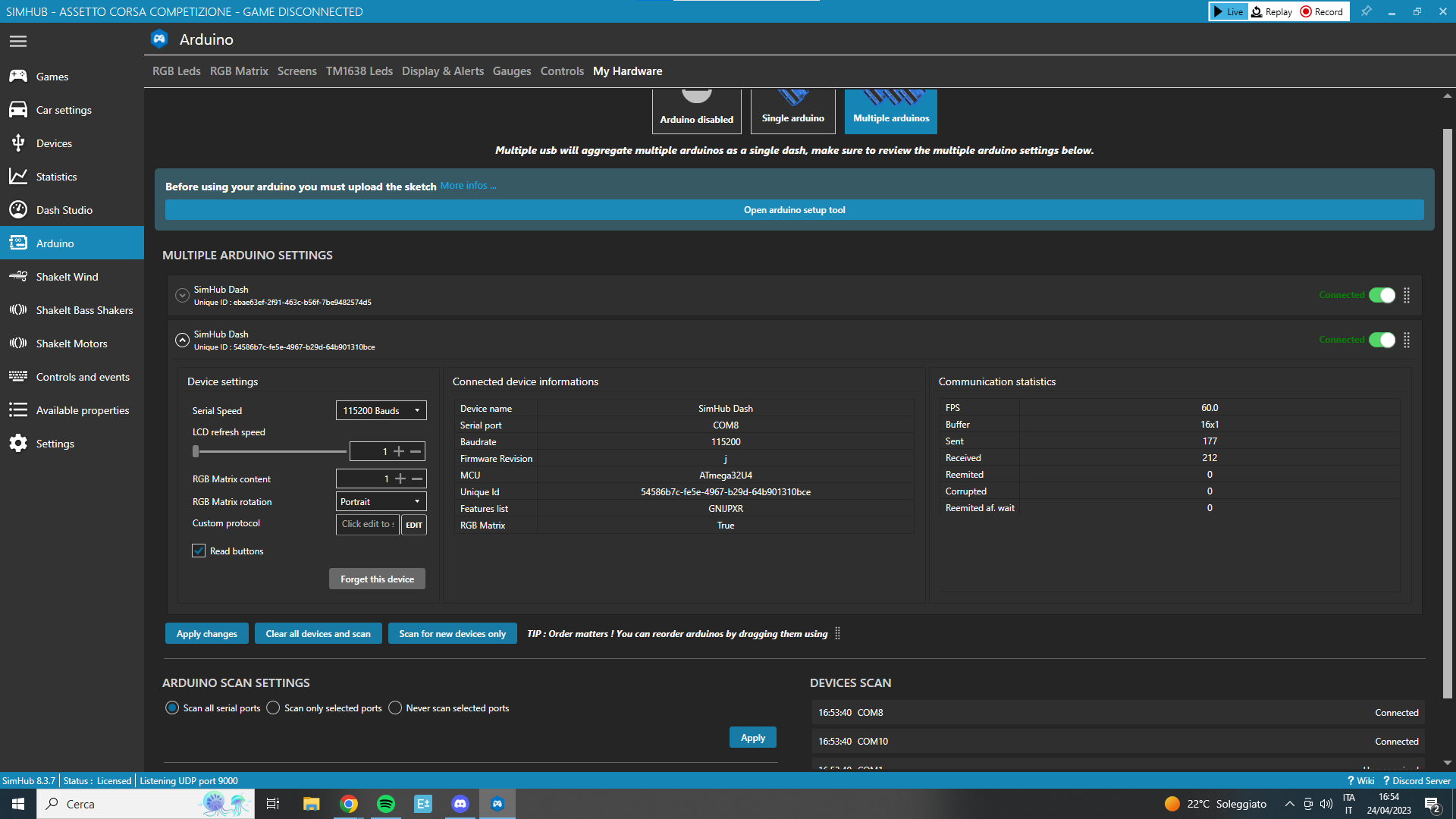This screenshot has height=819, width=1456.
Task: Click Clear all devices and scan
Action: (318, 633)
